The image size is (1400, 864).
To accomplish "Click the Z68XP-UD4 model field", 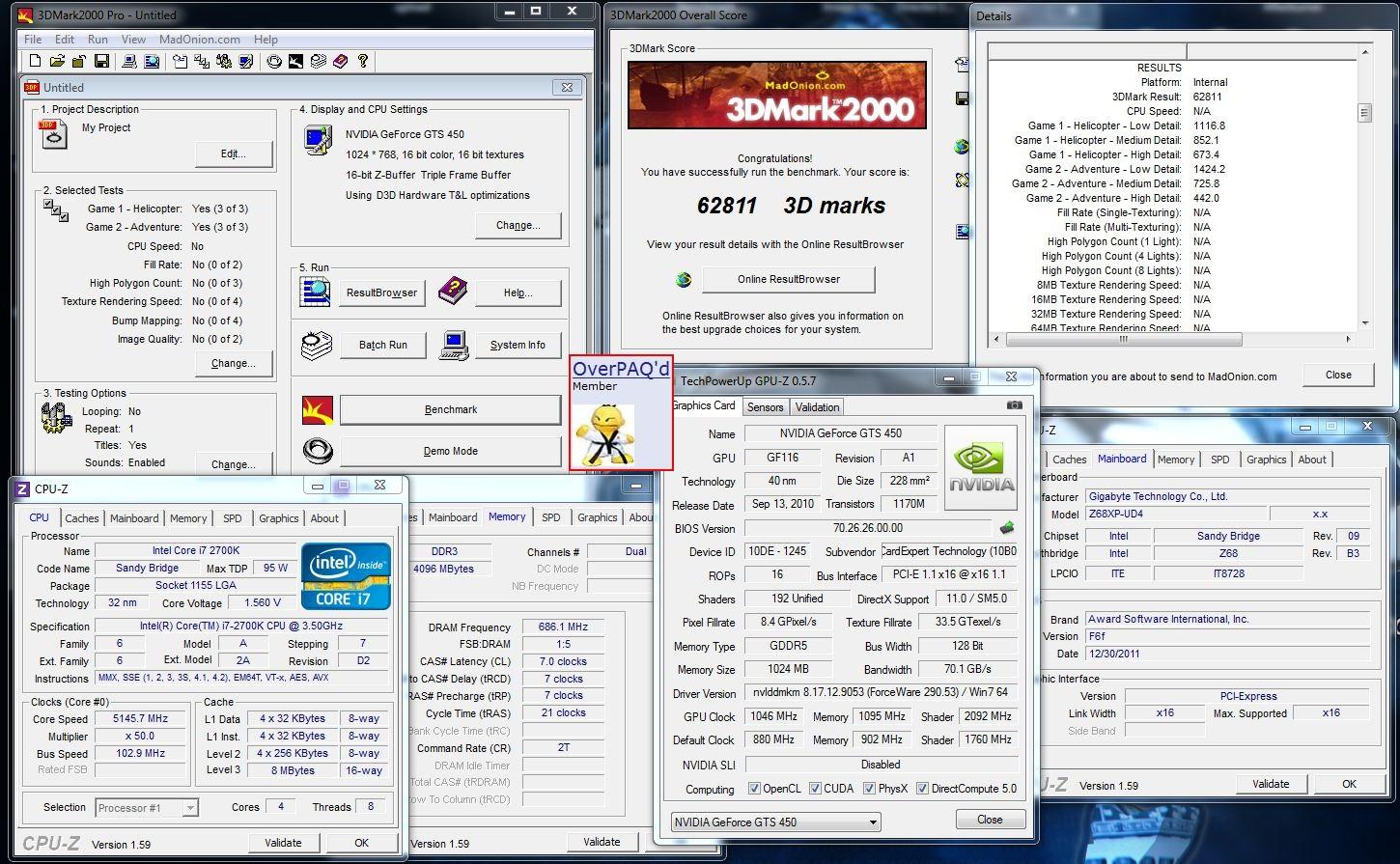I will pos(1174,515).
